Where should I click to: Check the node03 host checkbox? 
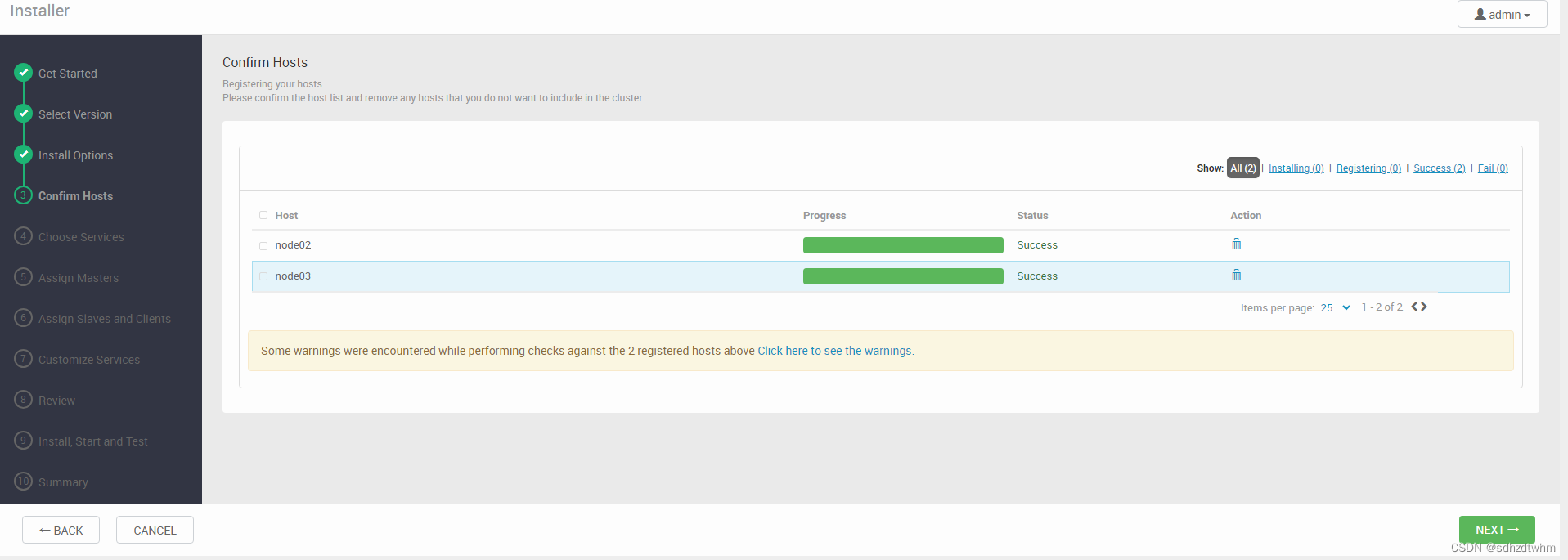263,276
